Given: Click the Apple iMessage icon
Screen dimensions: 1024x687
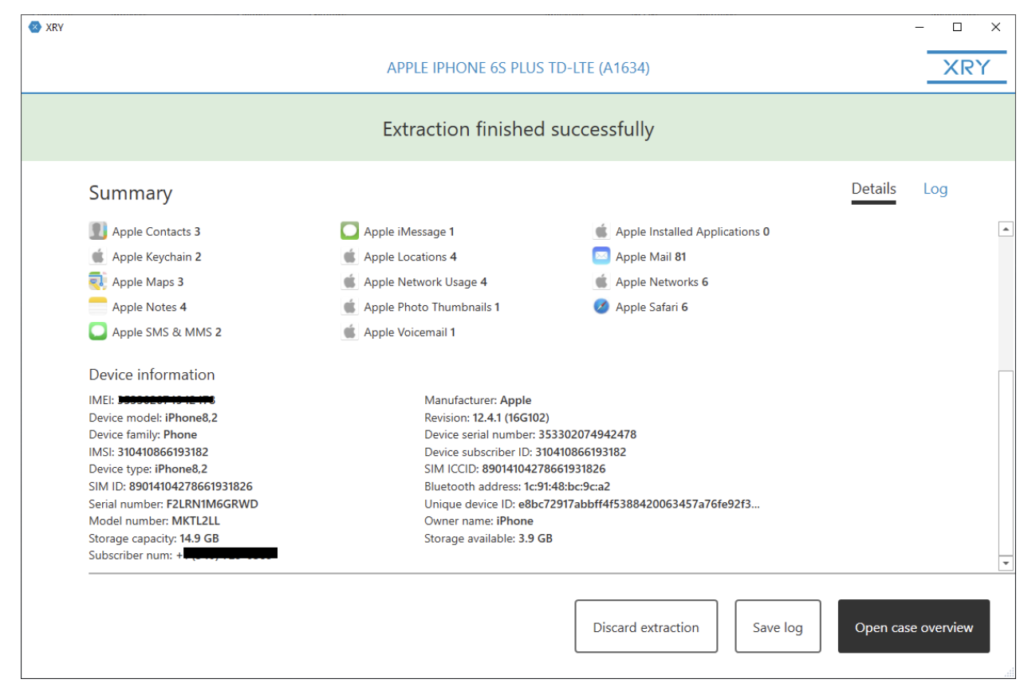Looking at the screenshot, I should [350, 231].
